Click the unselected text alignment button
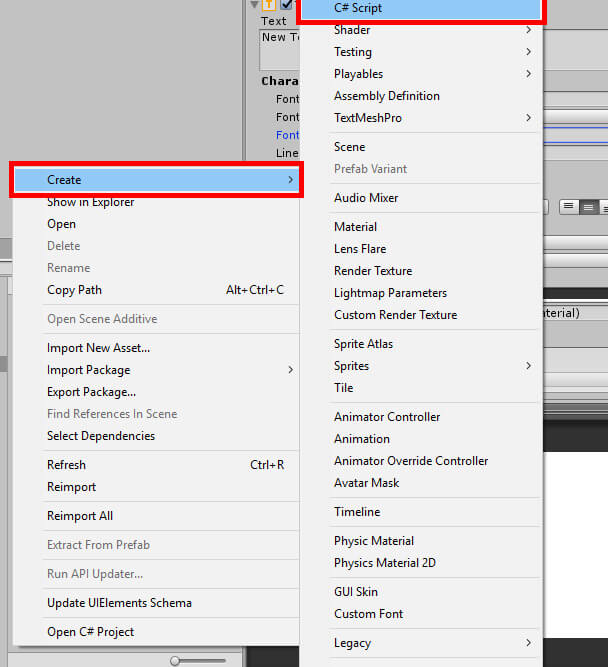This screenshot has height=667, width=608. [x=569, y=207]
